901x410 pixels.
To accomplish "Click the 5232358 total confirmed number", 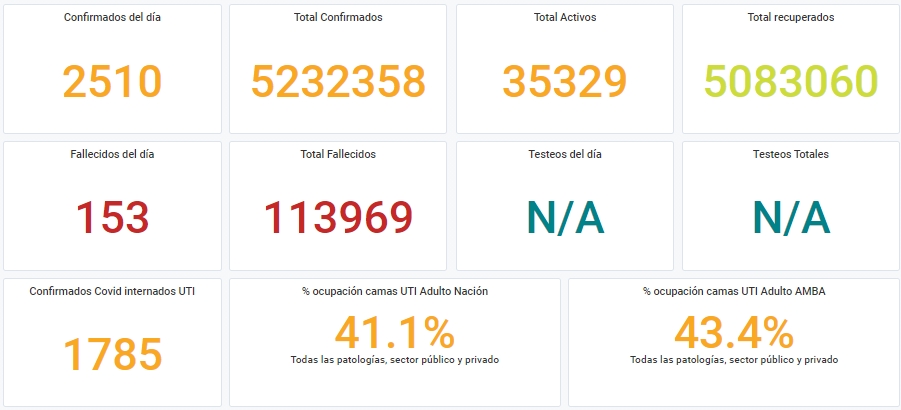I will 338,82.
